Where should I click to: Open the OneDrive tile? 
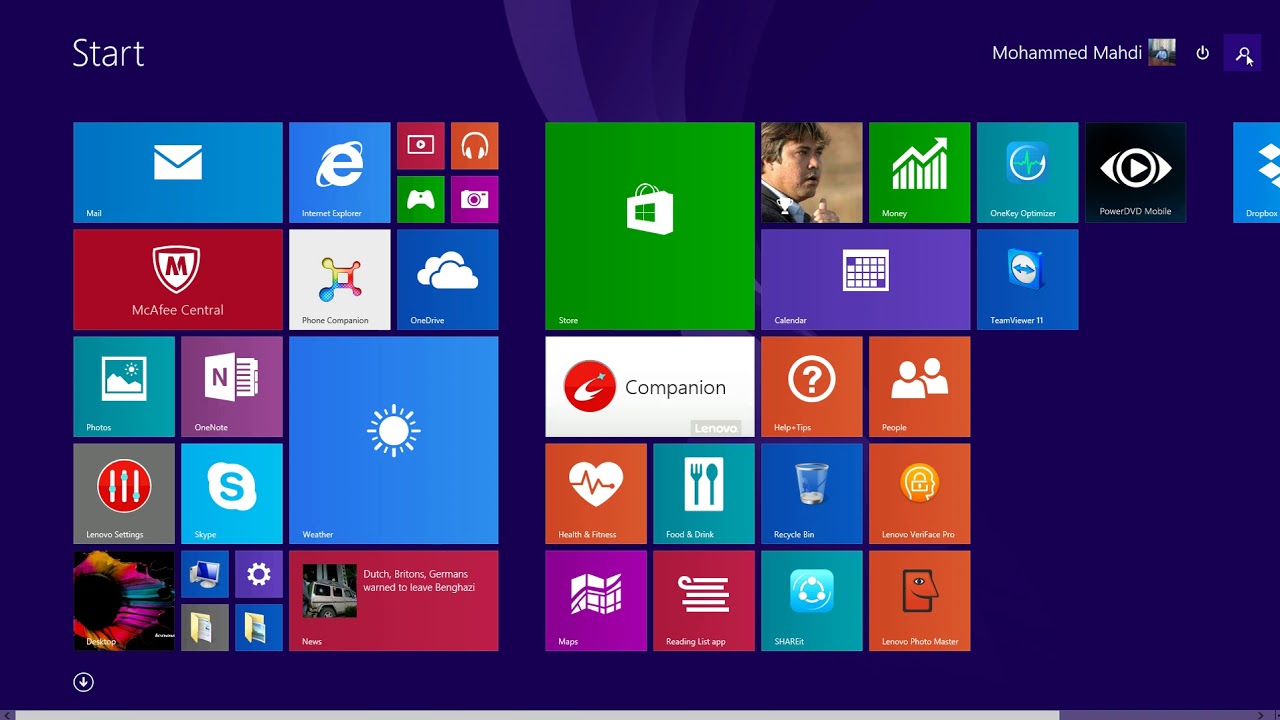pos(448,279)
